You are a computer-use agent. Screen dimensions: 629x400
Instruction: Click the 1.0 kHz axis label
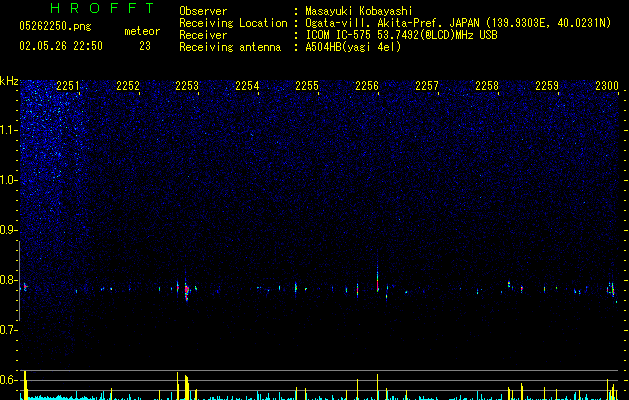pyautogui.click(x=9, y=180)
